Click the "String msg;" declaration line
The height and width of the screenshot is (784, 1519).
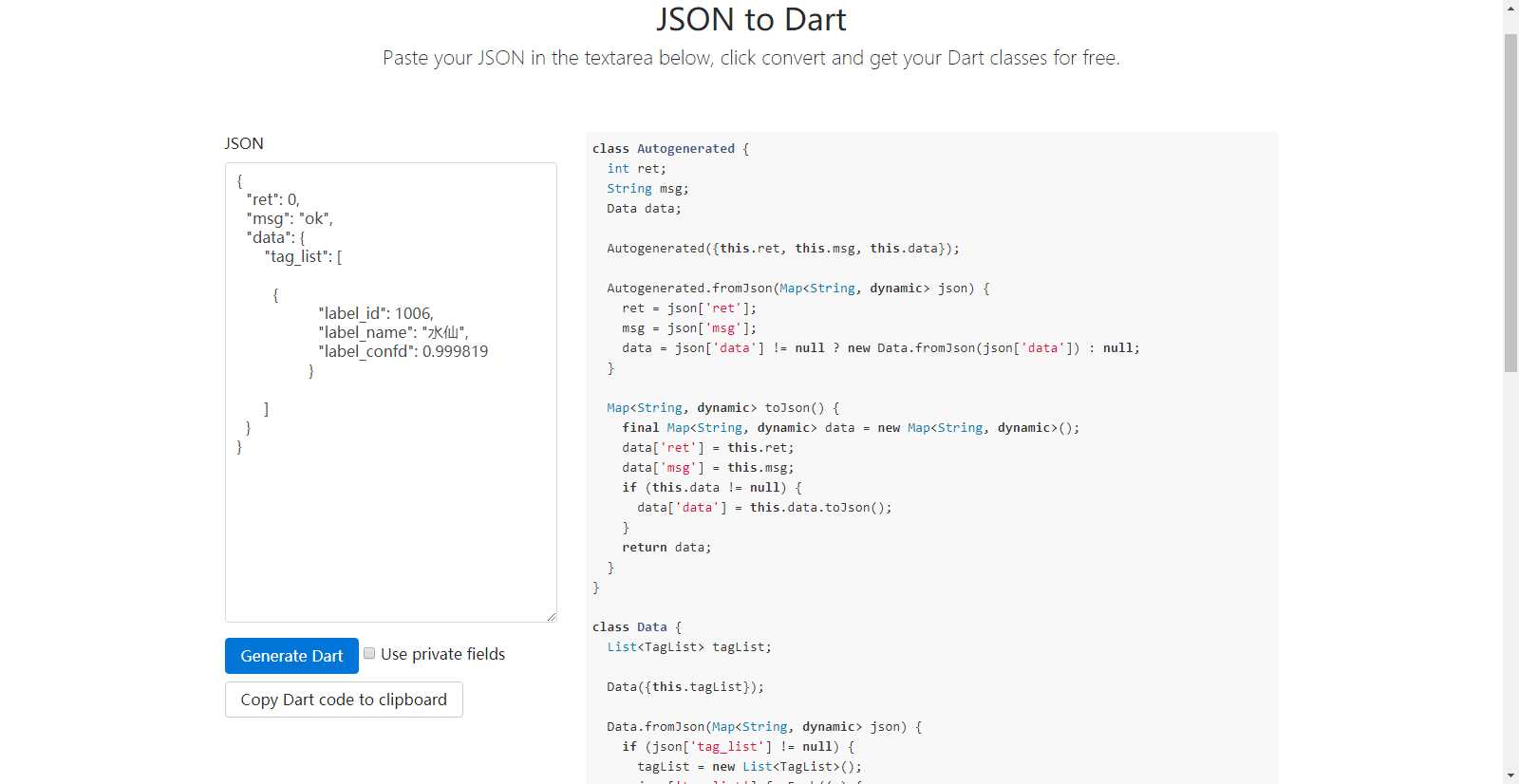[x=648, y=189]
